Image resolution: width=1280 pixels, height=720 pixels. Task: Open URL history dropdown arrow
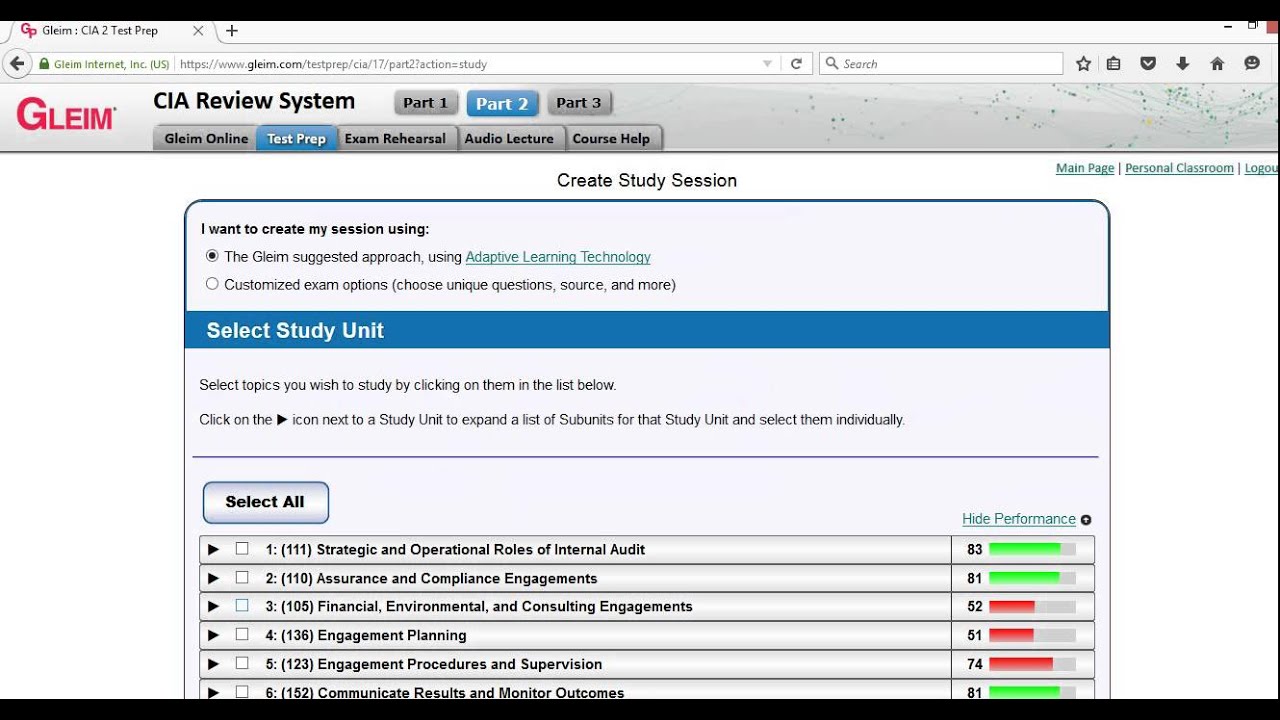(x=768, y=64)
